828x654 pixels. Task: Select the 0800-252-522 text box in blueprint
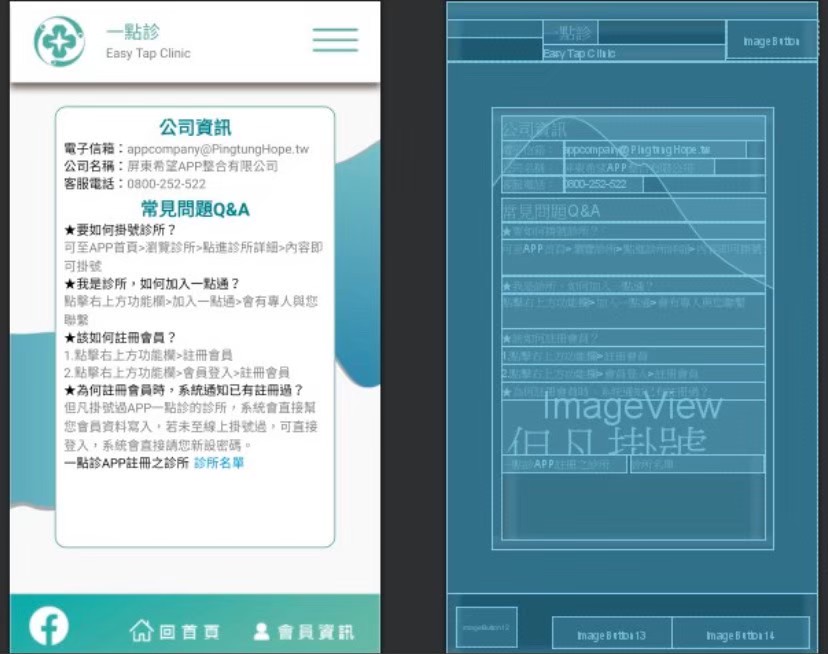tap(602, 184)
